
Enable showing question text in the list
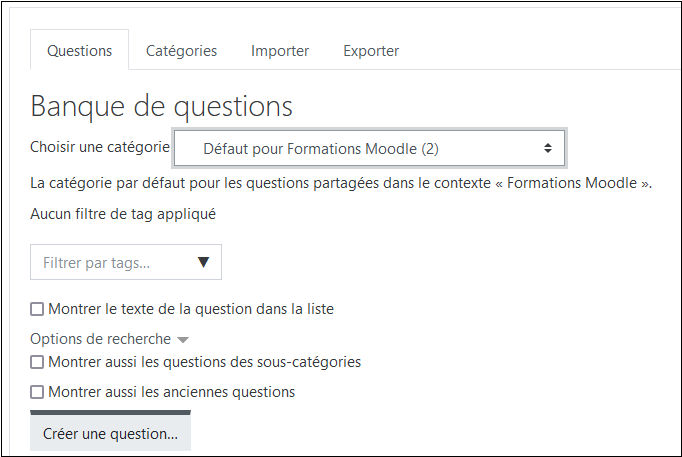pyautogui.click(x=38, y=309)
